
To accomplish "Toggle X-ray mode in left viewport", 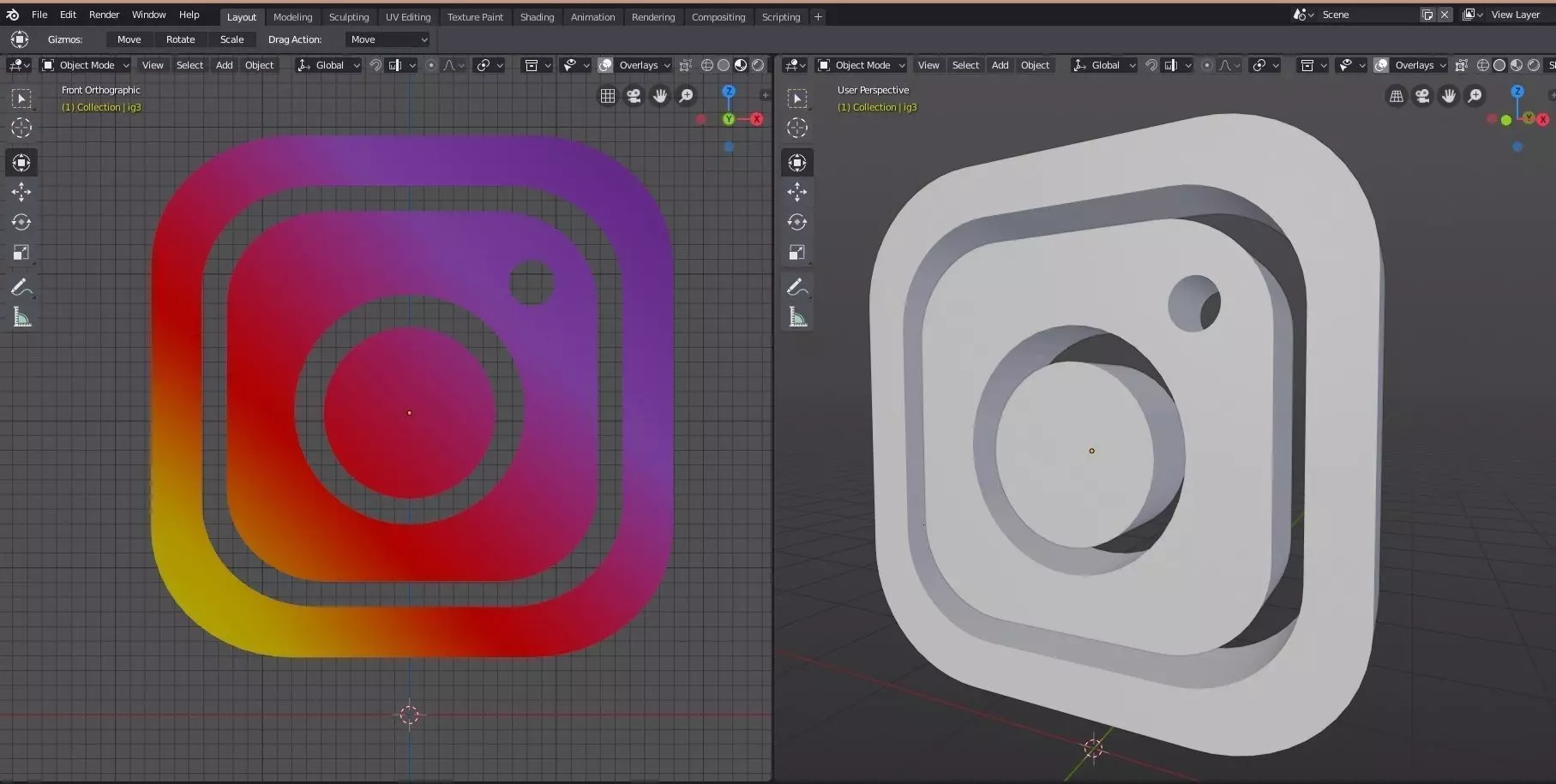I will click(685, 65).
